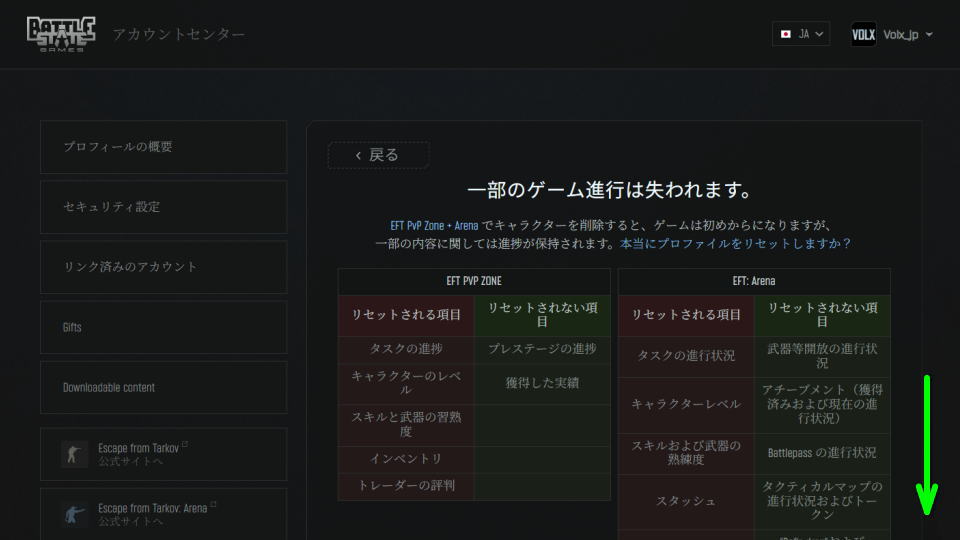Screen dimensions: 960x540
Task: Click the Japanese flag icon
Action: (786, 34)
